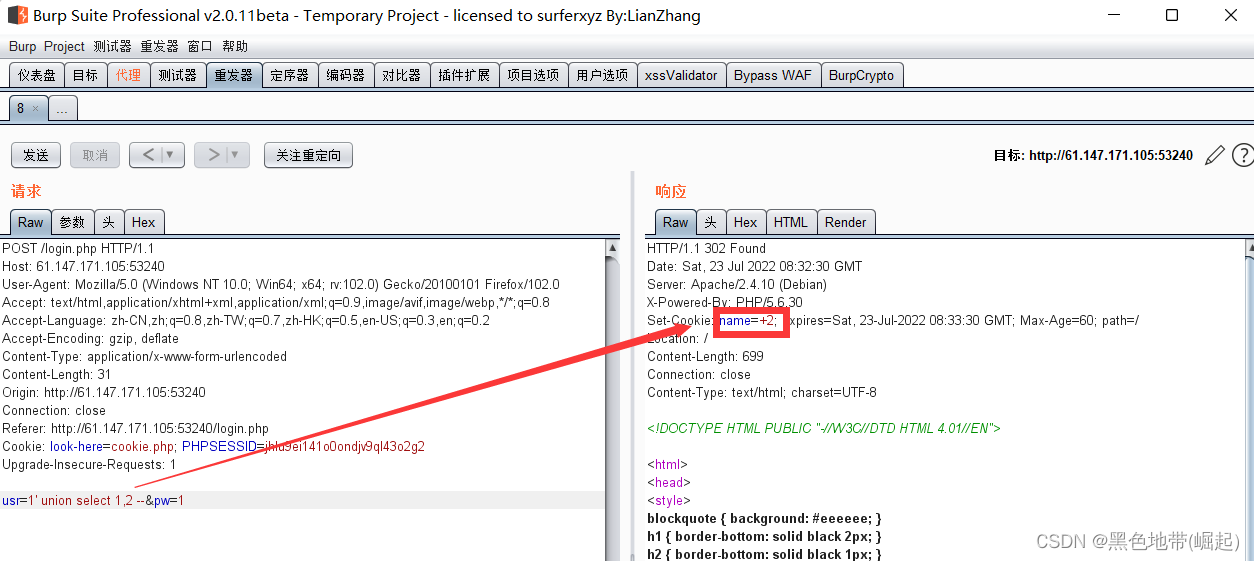The height and width of the screenshot is (561, 1254).
Task: Open the BurpCrypto tab
Action: click(x=862, y=75)
